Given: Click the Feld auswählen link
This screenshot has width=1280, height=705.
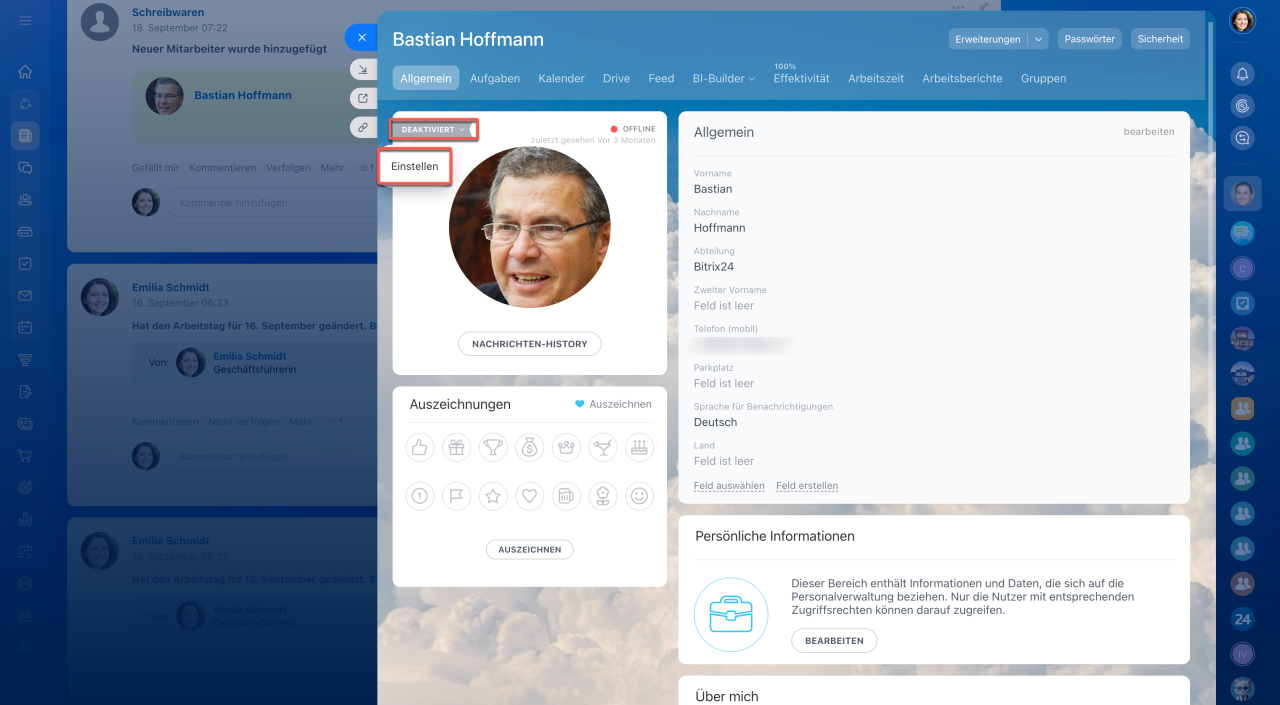Looking at the screenshot, I should (729, 486).
